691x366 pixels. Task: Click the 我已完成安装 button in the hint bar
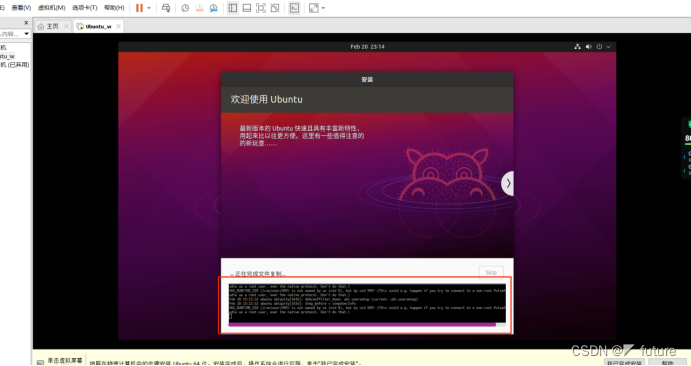coord(624,363)
